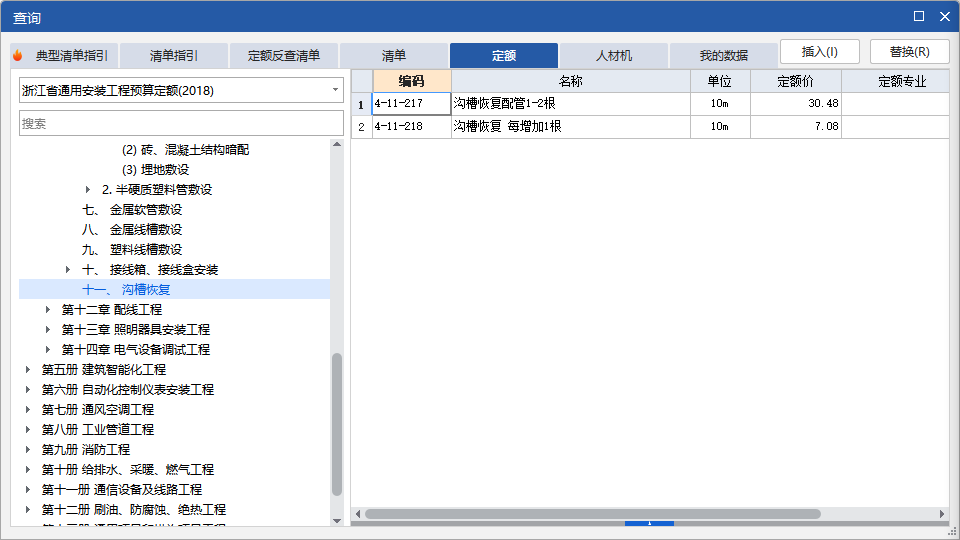Click the 定额专业 column header
The height and width of the screenshot is (540, 960).
click(896, 81)
